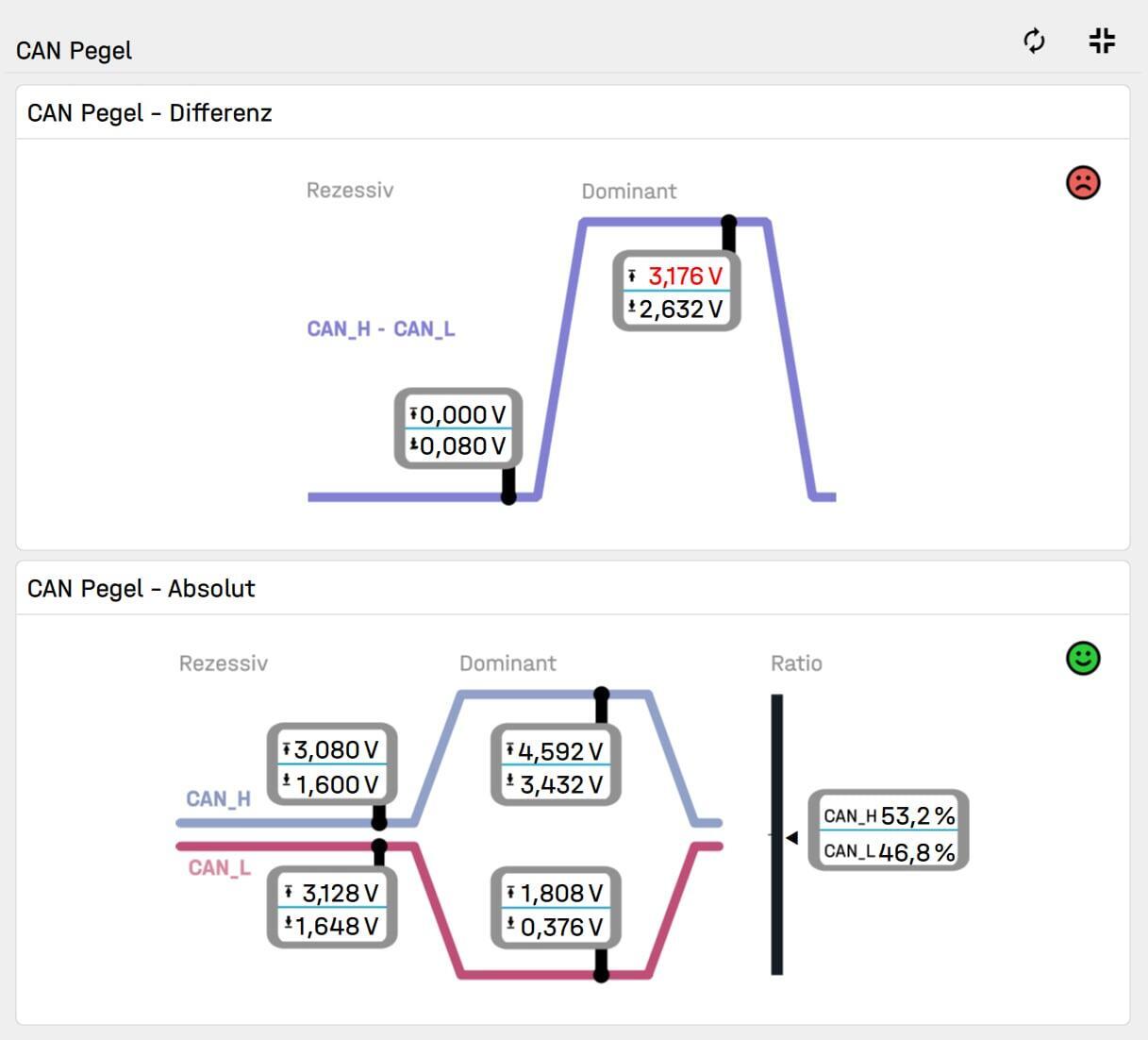Click the red sad face status icon
Image resolution: width=1148 pixels, height=1040 pixels.
coord(1083,182)
